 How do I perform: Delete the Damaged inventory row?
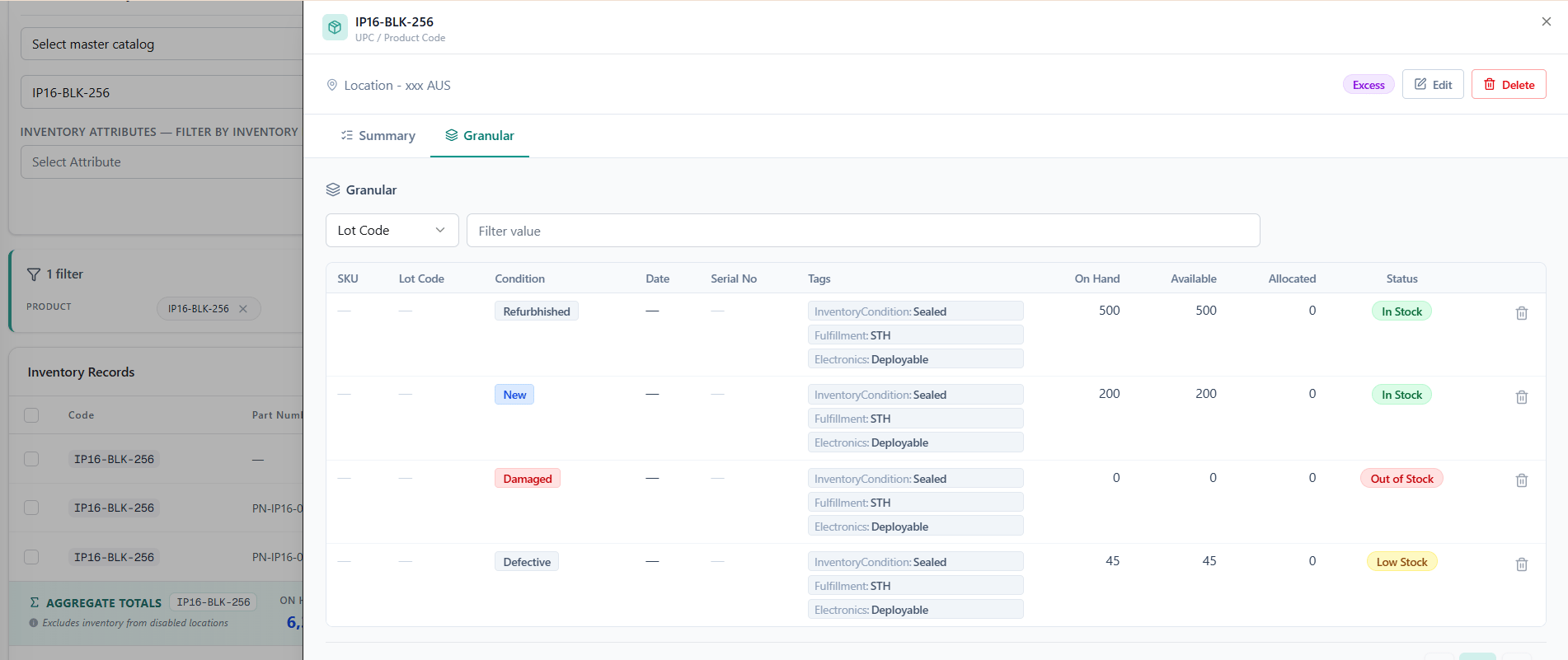click(x=1522, y=480)
